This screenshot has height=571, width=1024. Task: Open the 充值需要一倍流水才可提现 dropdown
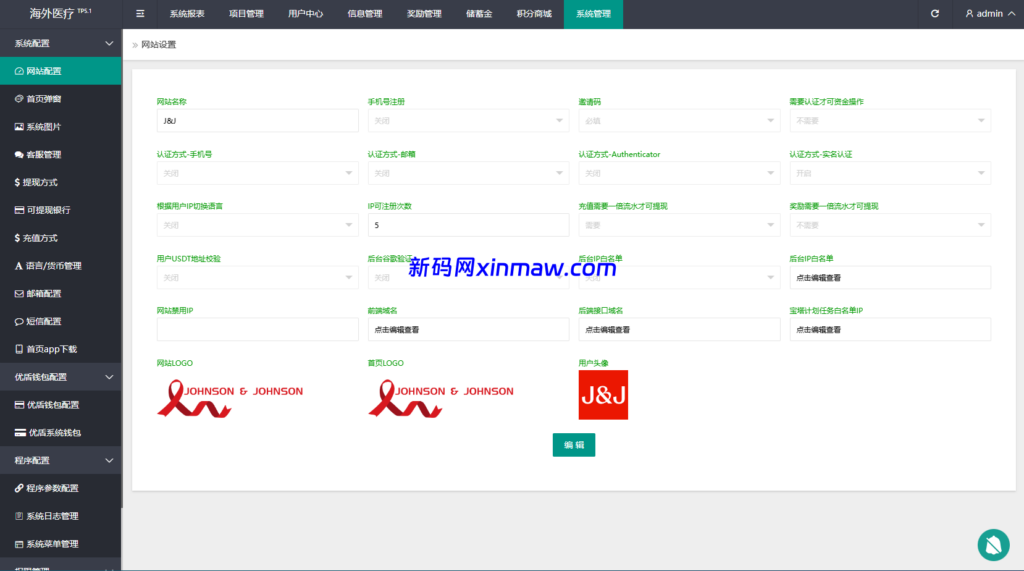coord(679,225)
